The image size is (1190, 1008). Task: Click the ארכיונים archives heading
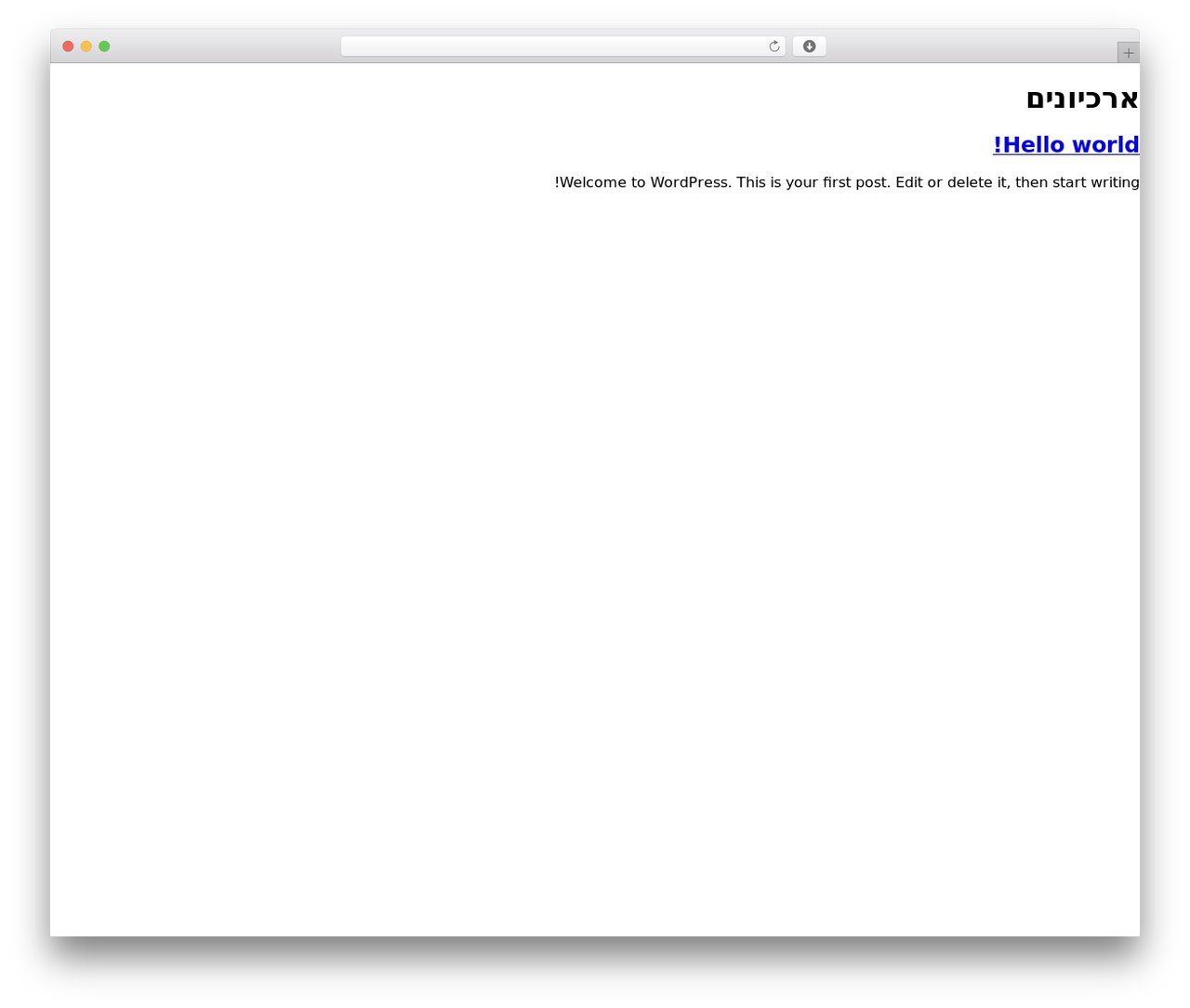click(x=1082, y=99)
